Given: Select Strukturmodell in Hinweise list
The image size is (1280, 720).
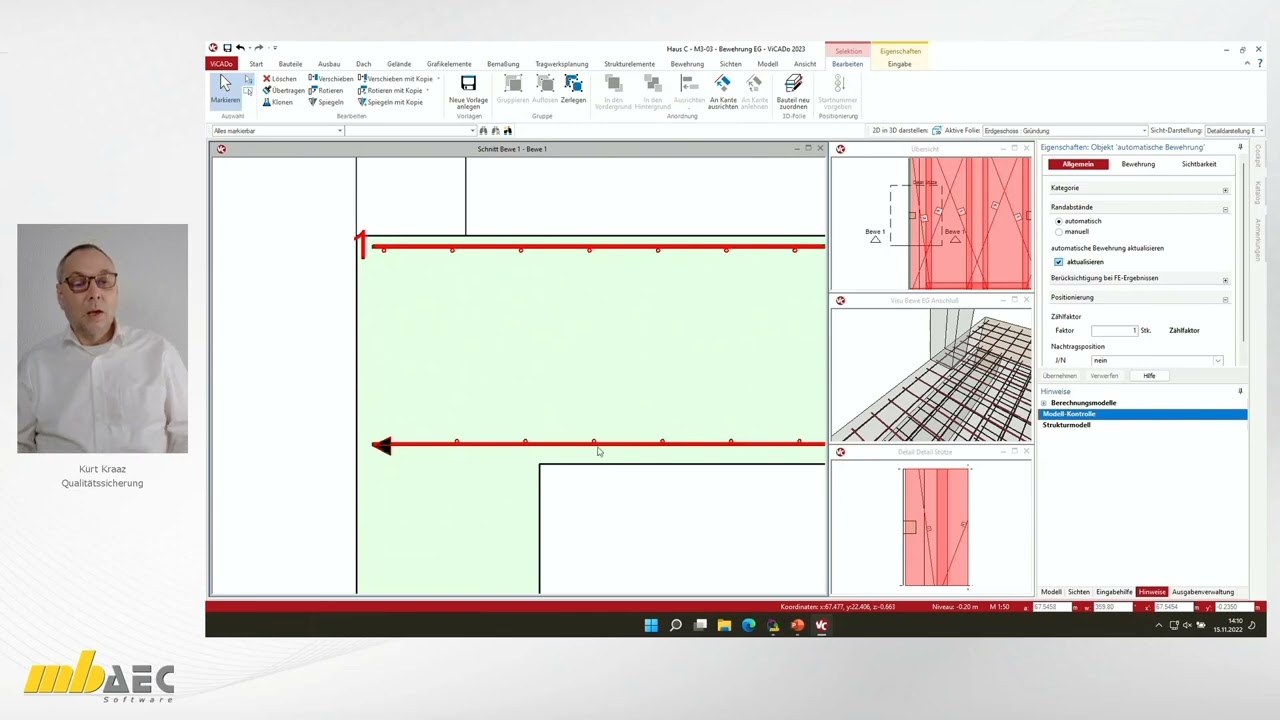Looking at the screenshot, I should pyautogui.click(x=1066, y=425).
